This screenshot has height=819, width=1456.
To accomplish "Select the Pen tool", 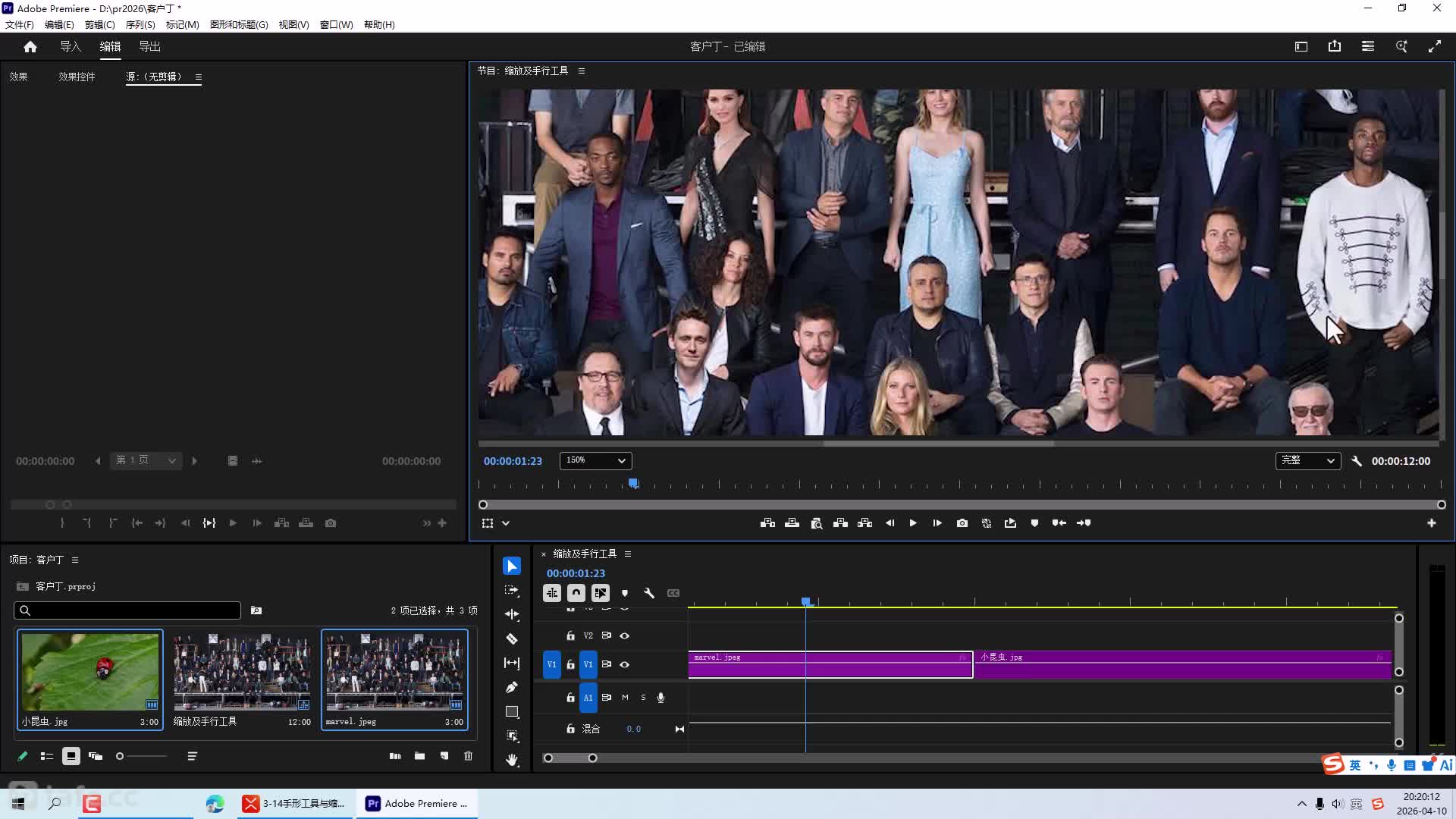I will [512, 687].
